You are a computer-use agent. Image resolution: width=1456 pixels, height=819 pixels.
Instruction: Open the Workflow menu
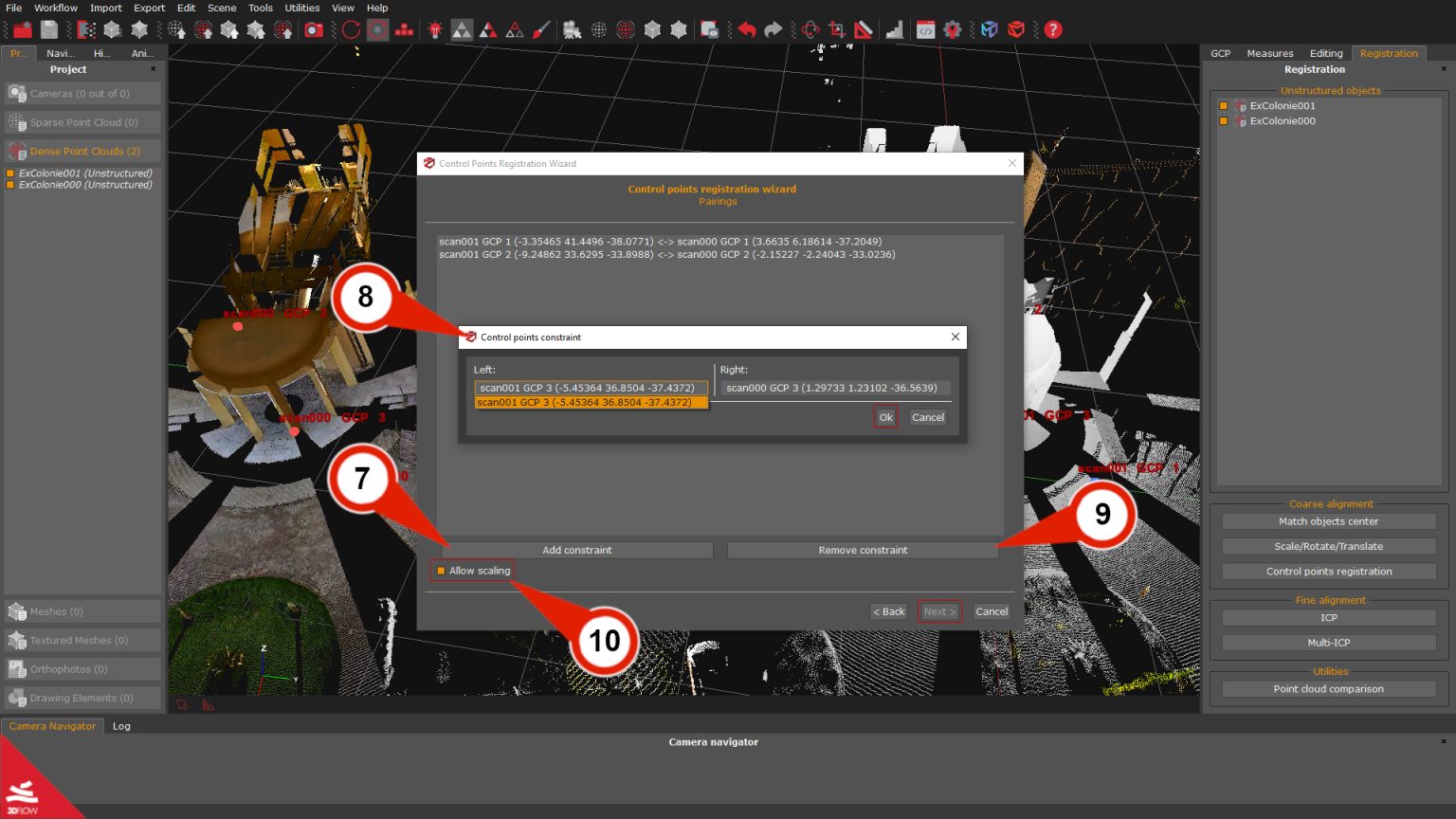tap(55, 8)
